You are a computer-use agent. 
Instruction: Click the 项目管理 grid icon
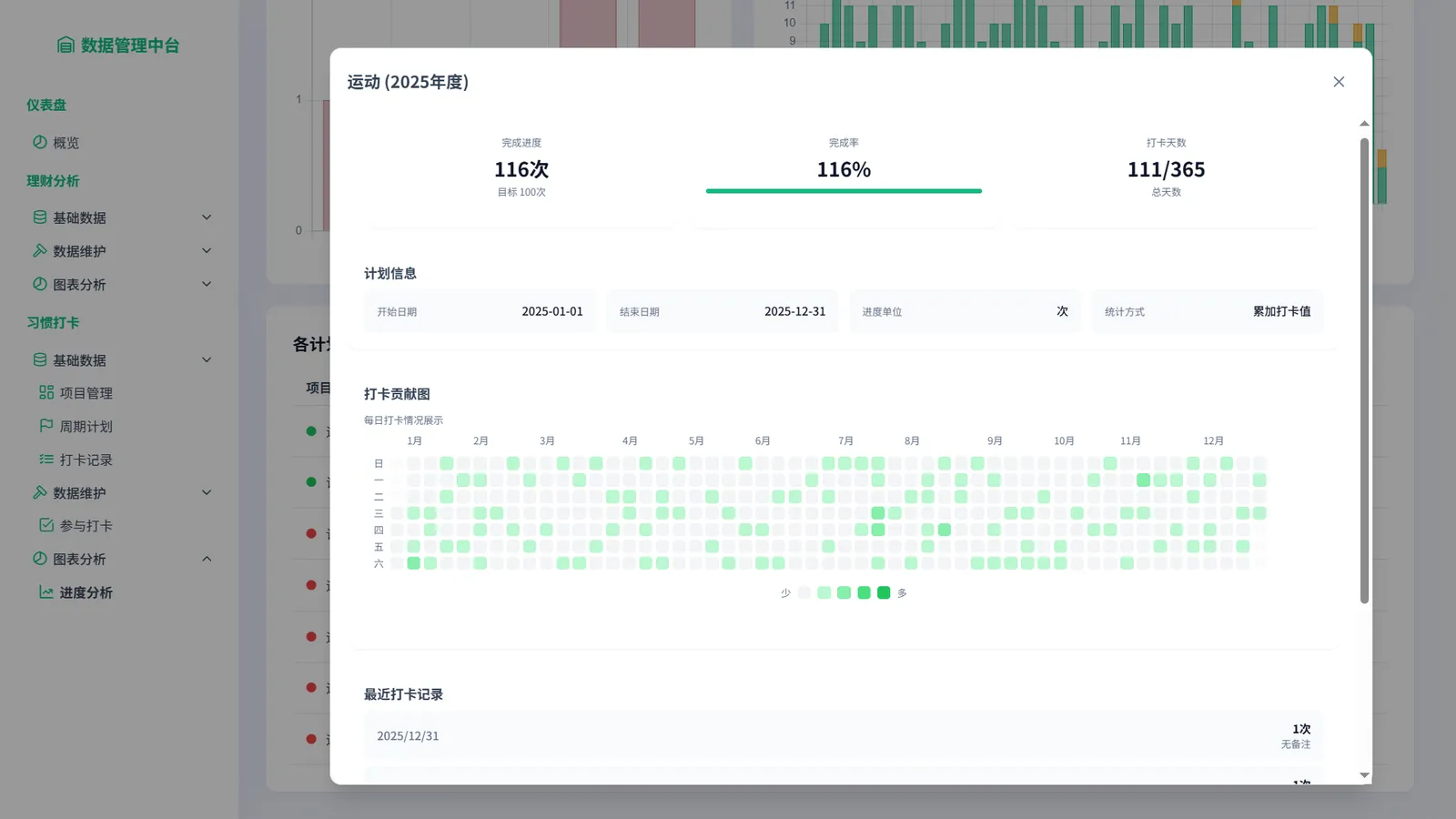46,392
